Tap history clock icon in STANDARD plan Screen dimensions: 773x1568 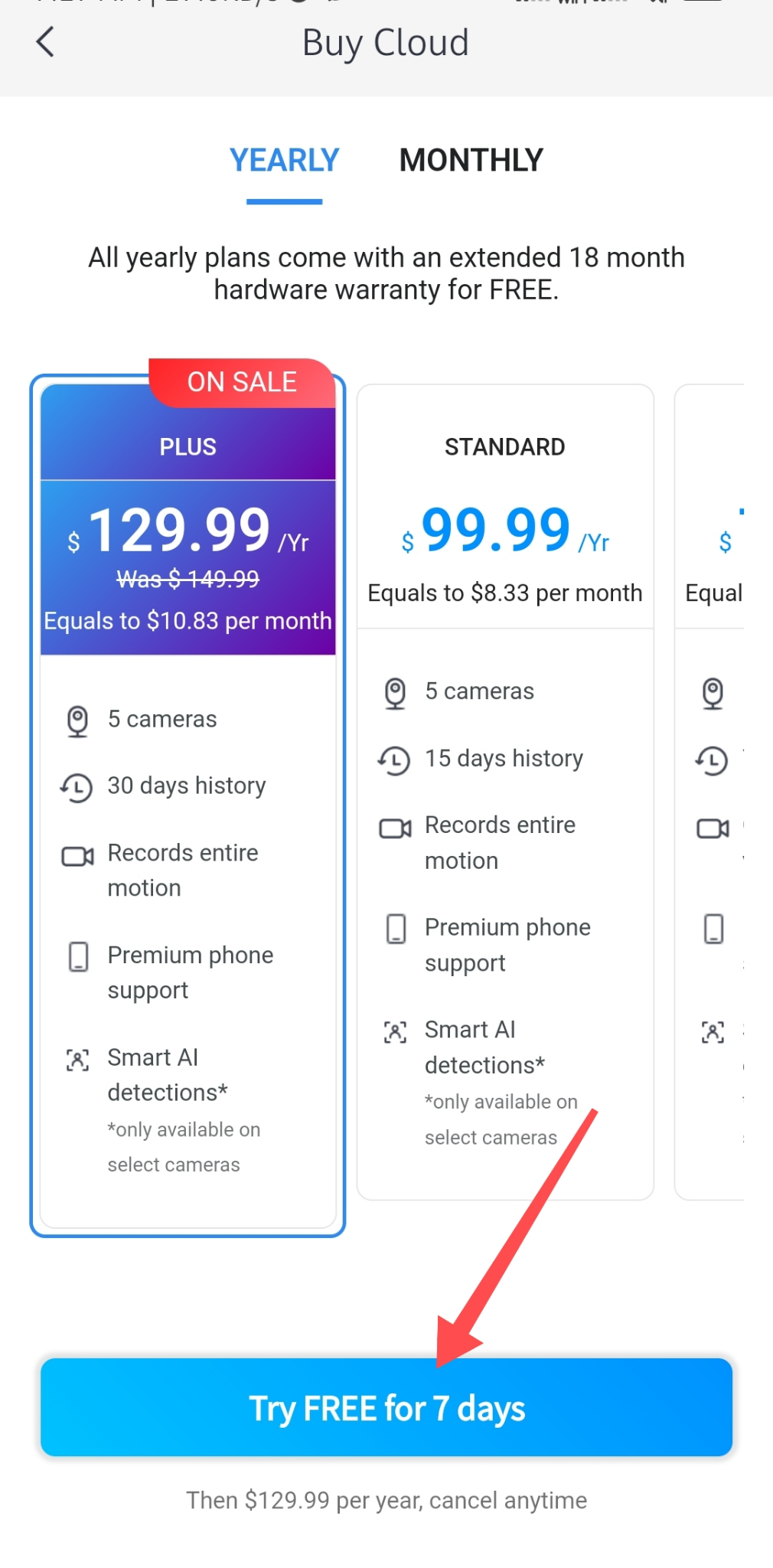point(395,760)
